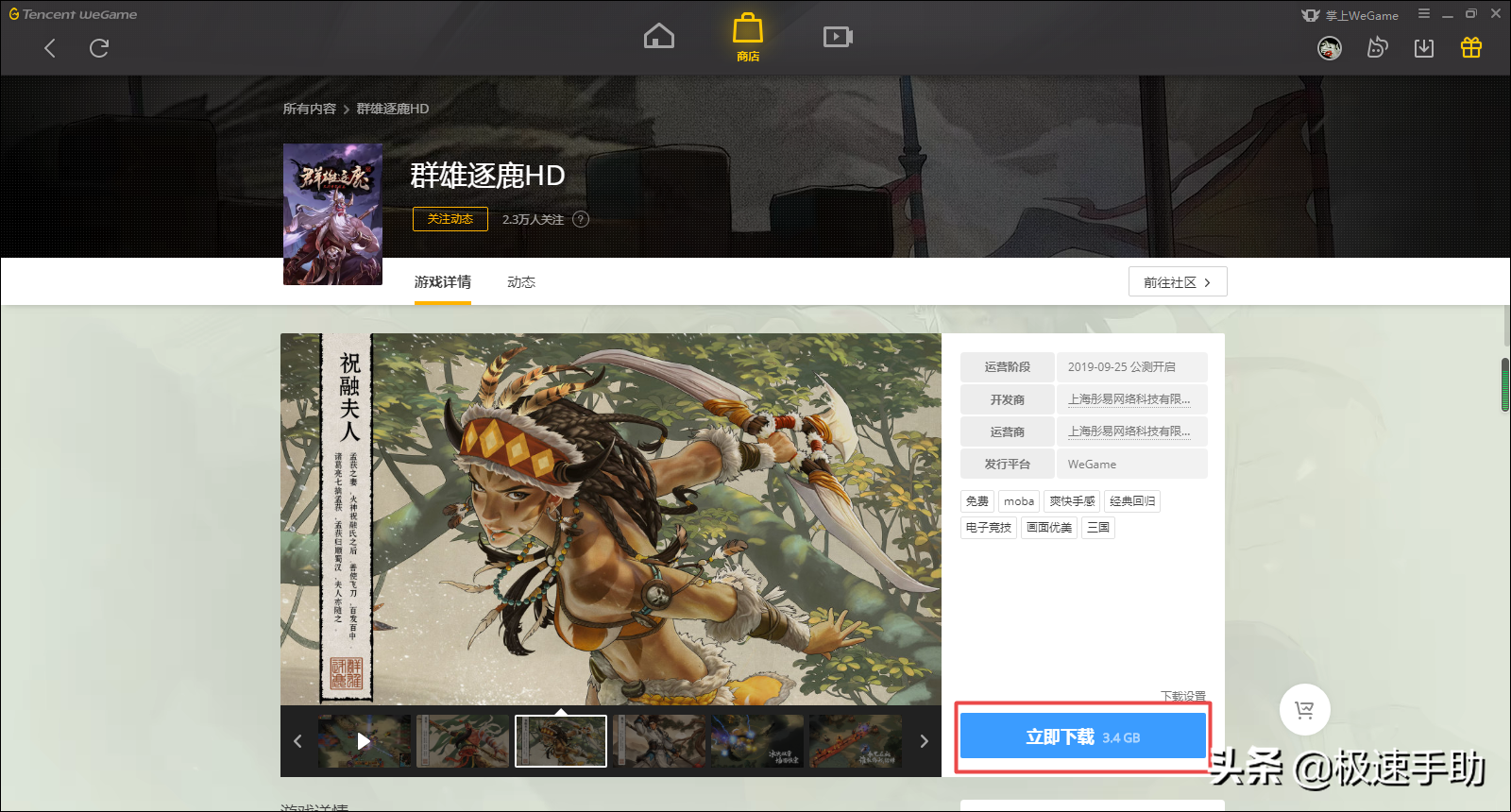Click the 立即下载 download button
Viewport: 1511px width, 812px height.
pyautogui.click(x=1082, y=736)
